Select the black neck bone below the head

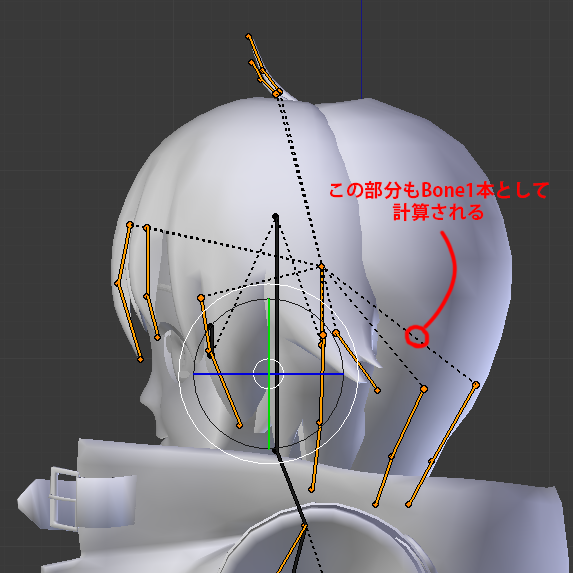coord(291,488)
